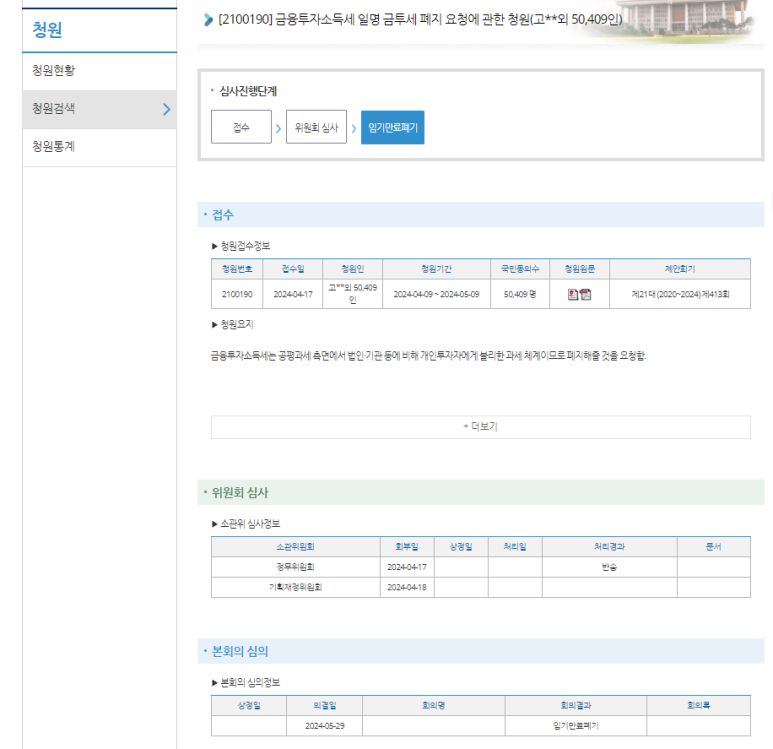Click the triangle bullet beside 소관위 심사정보
The height and width of the screenshot is (749, 773).
[214, 523]
